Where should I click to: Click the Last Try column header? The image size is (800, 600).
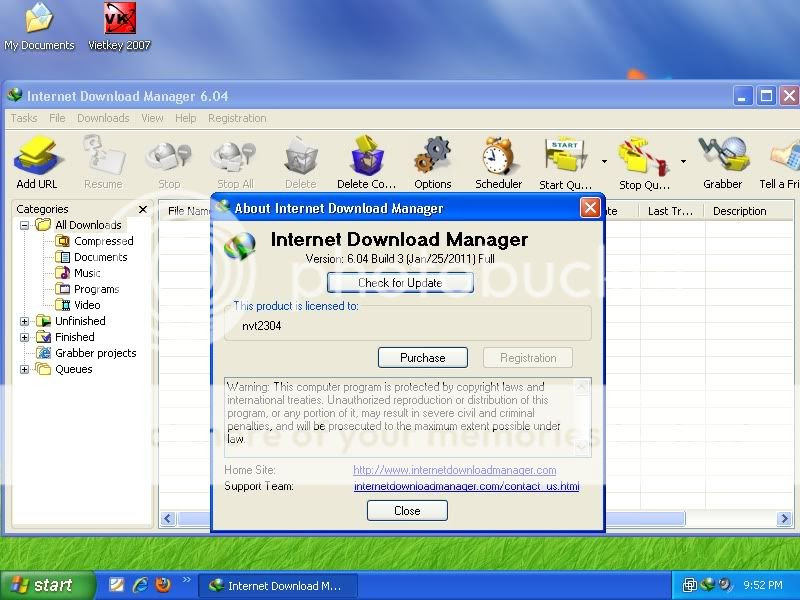pyautogui.click(x=670, y=211)
